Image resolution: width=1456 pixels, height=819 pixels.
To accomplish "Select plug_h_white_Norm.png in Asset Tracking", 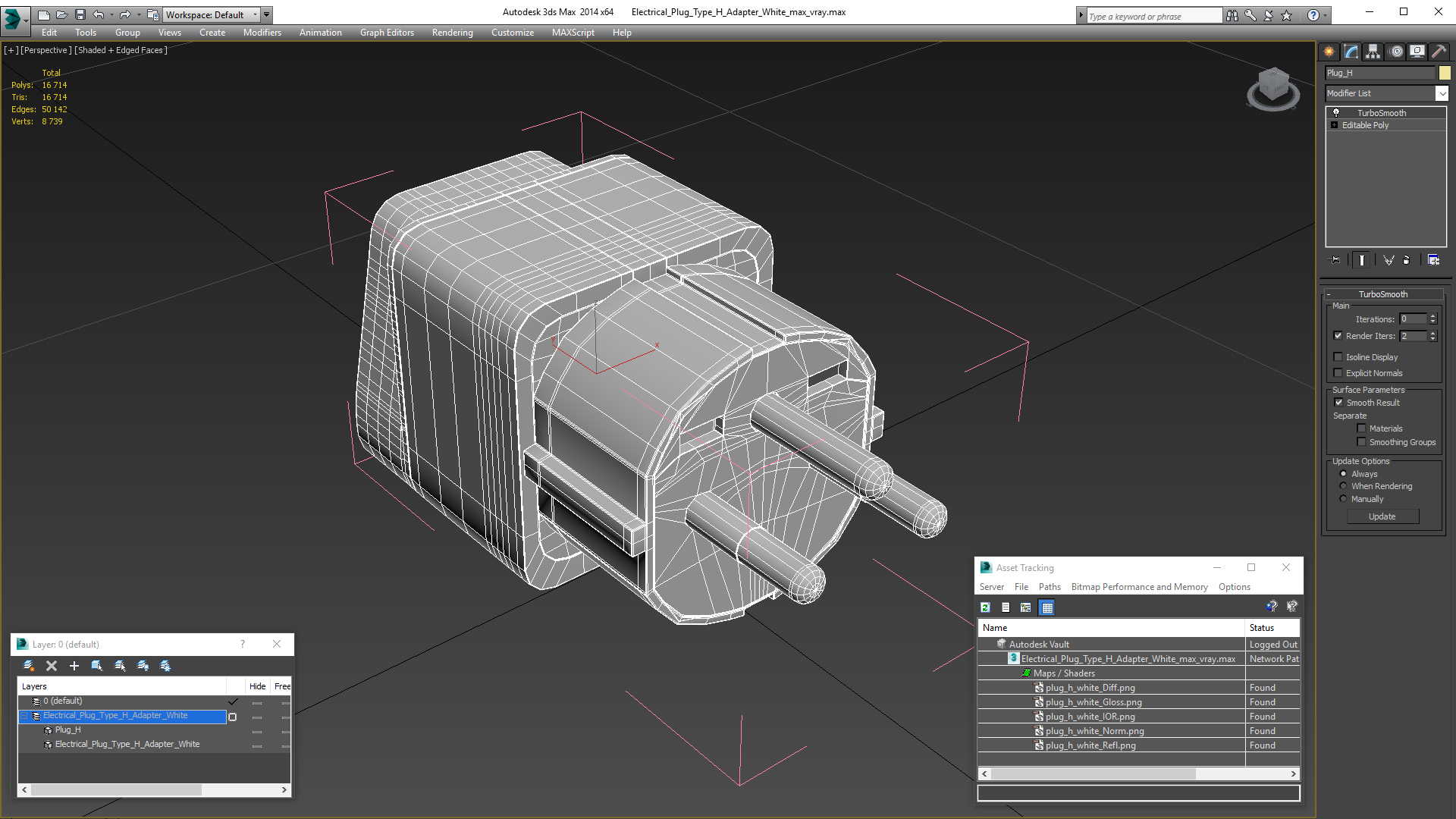I will tap(1094, 731).
